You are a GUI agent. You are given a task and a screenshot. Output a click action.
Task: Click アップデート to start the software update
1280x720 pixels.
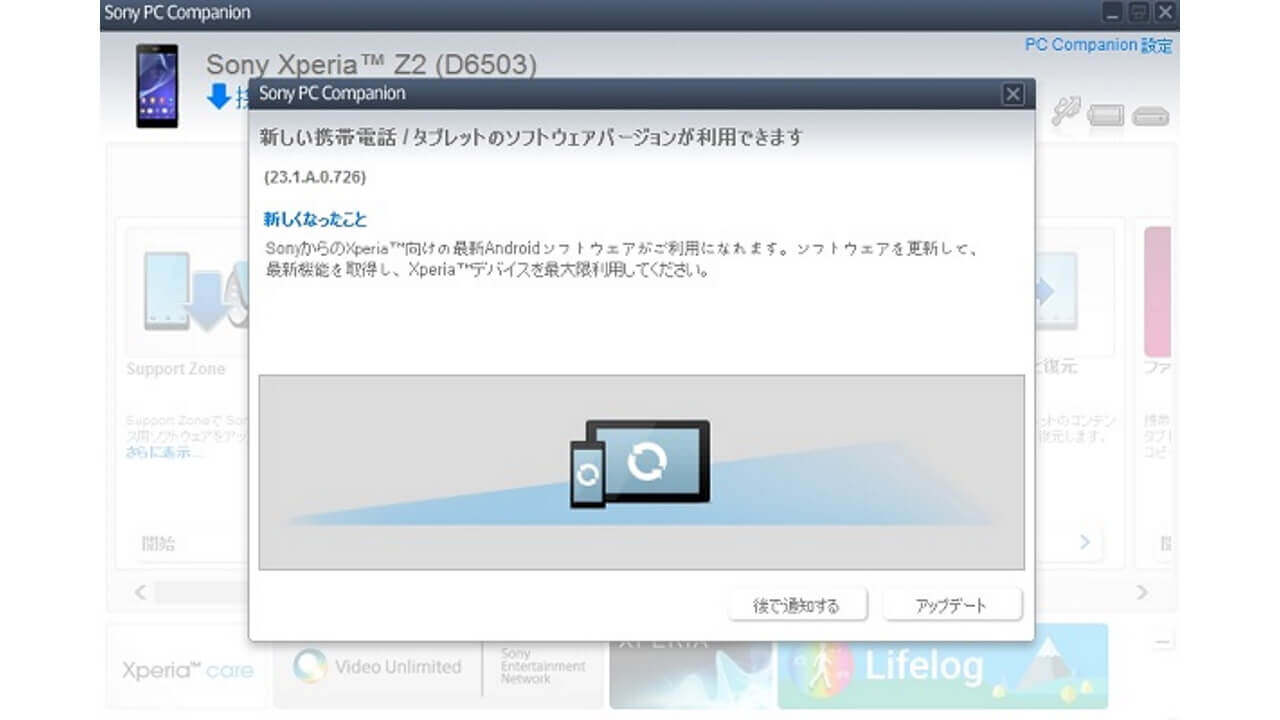950,604
